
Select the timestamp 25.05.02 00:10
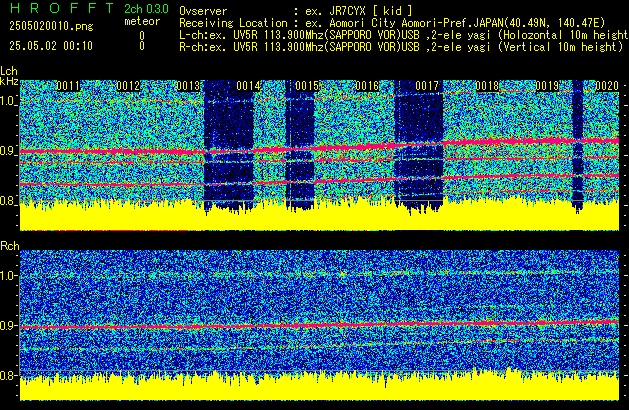[x=51, y=46]
